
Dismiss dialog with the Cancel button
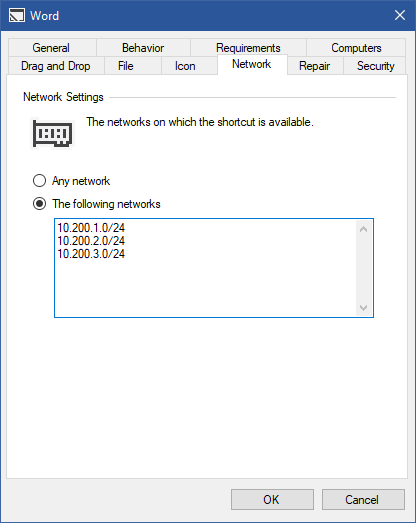[x=363, y=499]
